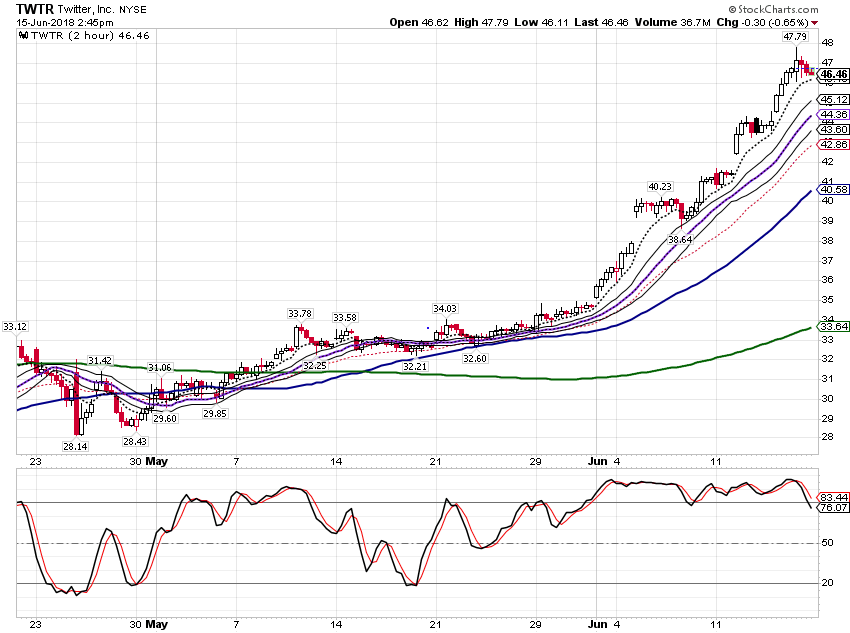Click the 34.03 high annotation
This screenshot has width=850, height=633.
(x=445, y=308)
